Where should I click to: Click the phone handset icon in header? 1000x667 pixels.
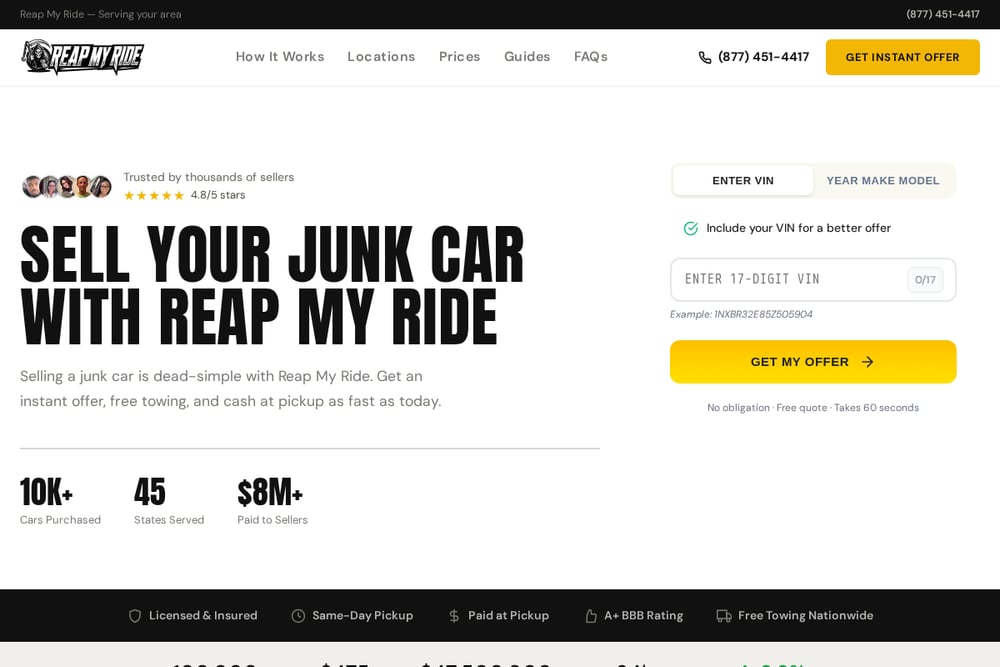click(705, 57)
